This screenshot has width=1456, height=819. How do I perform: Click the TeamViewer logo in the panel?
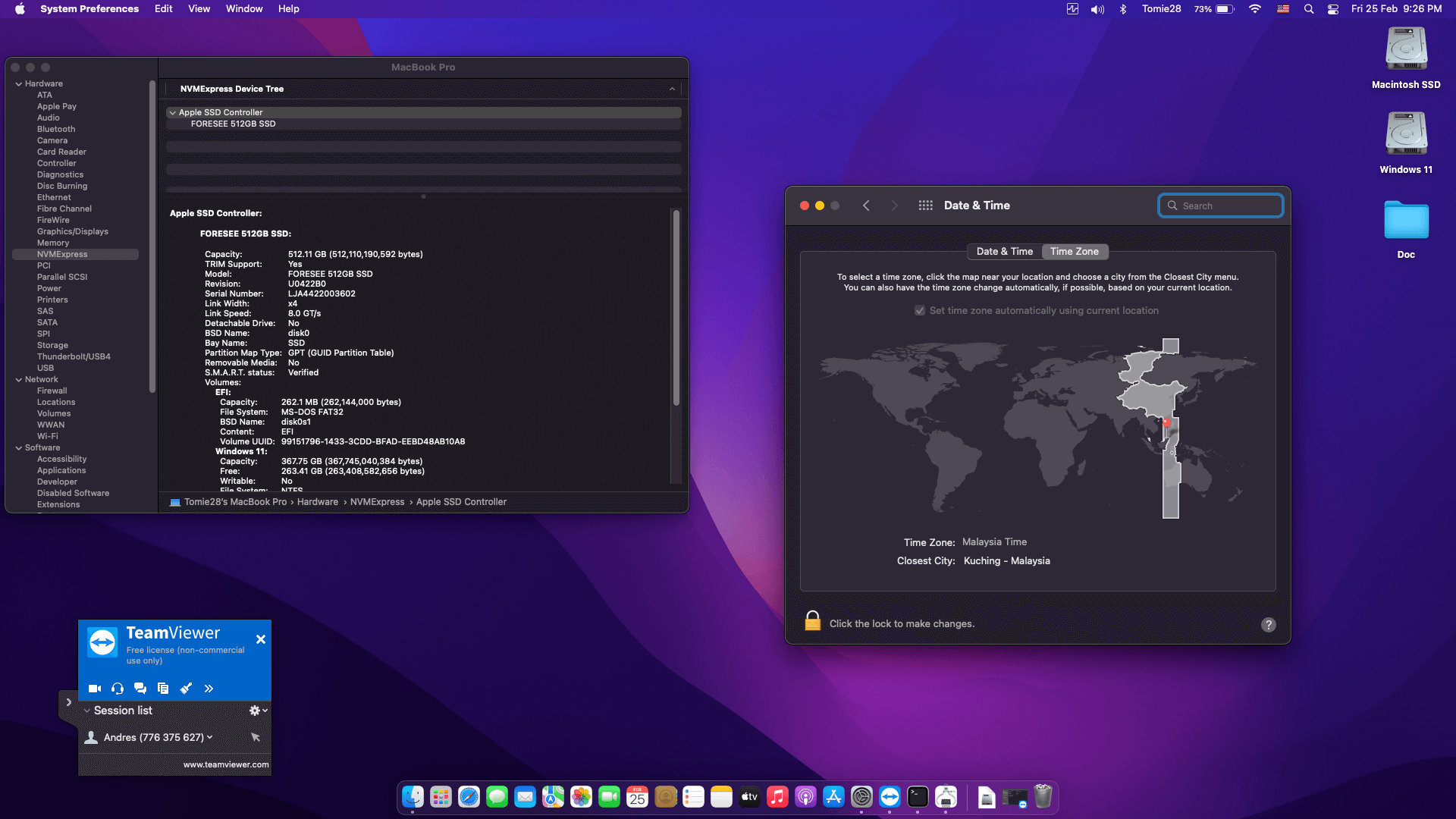[x=102, y=643]
